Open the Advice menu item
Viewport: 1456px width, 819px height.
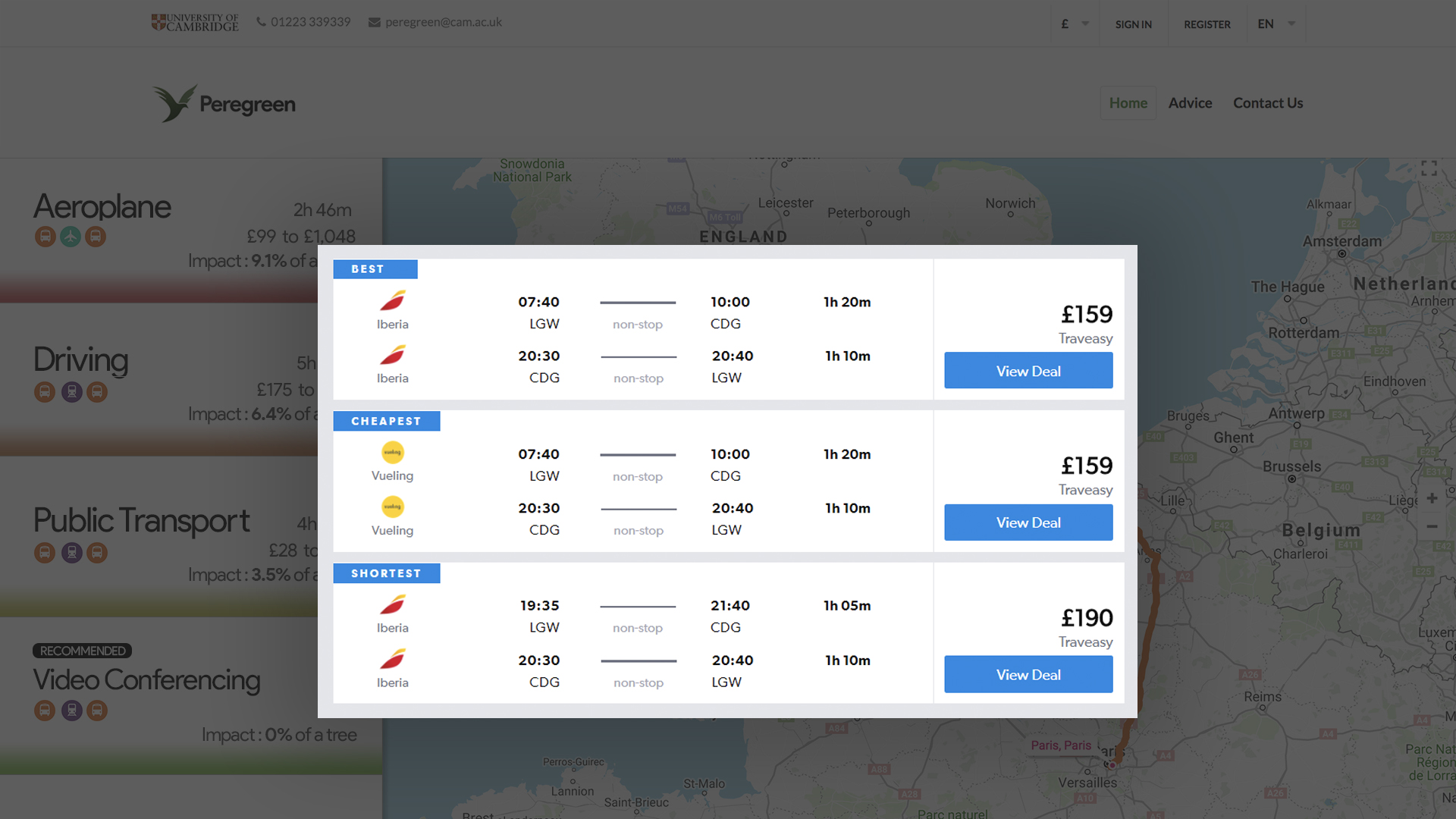[1190, 103]
